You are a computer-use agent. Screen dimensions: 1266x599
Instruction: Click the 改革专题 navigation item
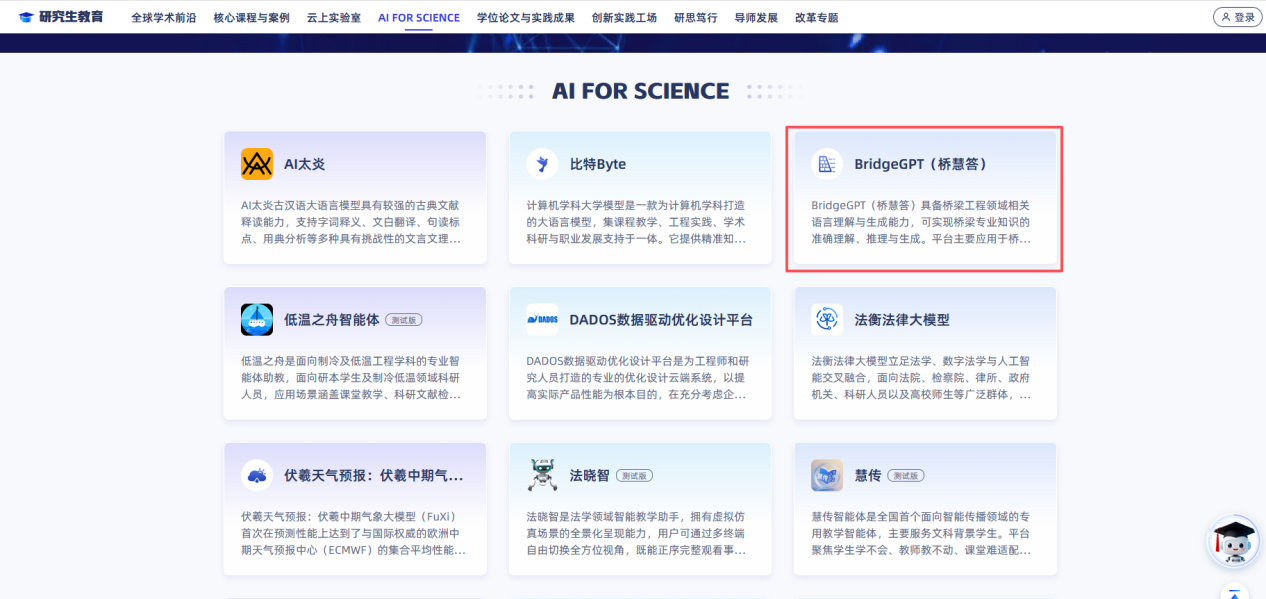point(816,18)
